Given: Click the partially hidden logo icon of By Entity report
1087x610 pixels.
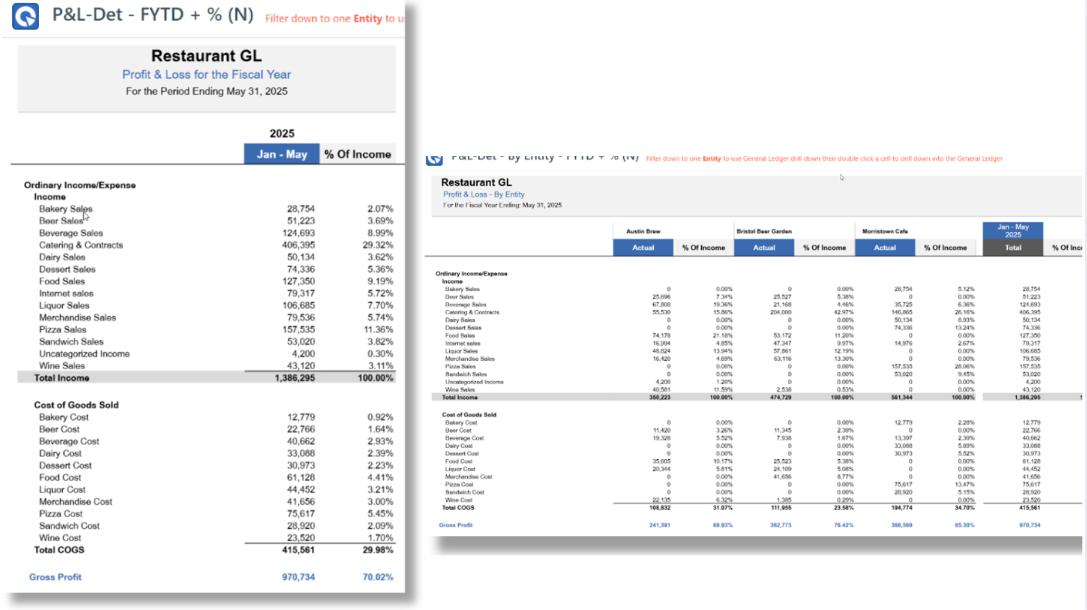Looking at the screenshot, I should (434, 159).
